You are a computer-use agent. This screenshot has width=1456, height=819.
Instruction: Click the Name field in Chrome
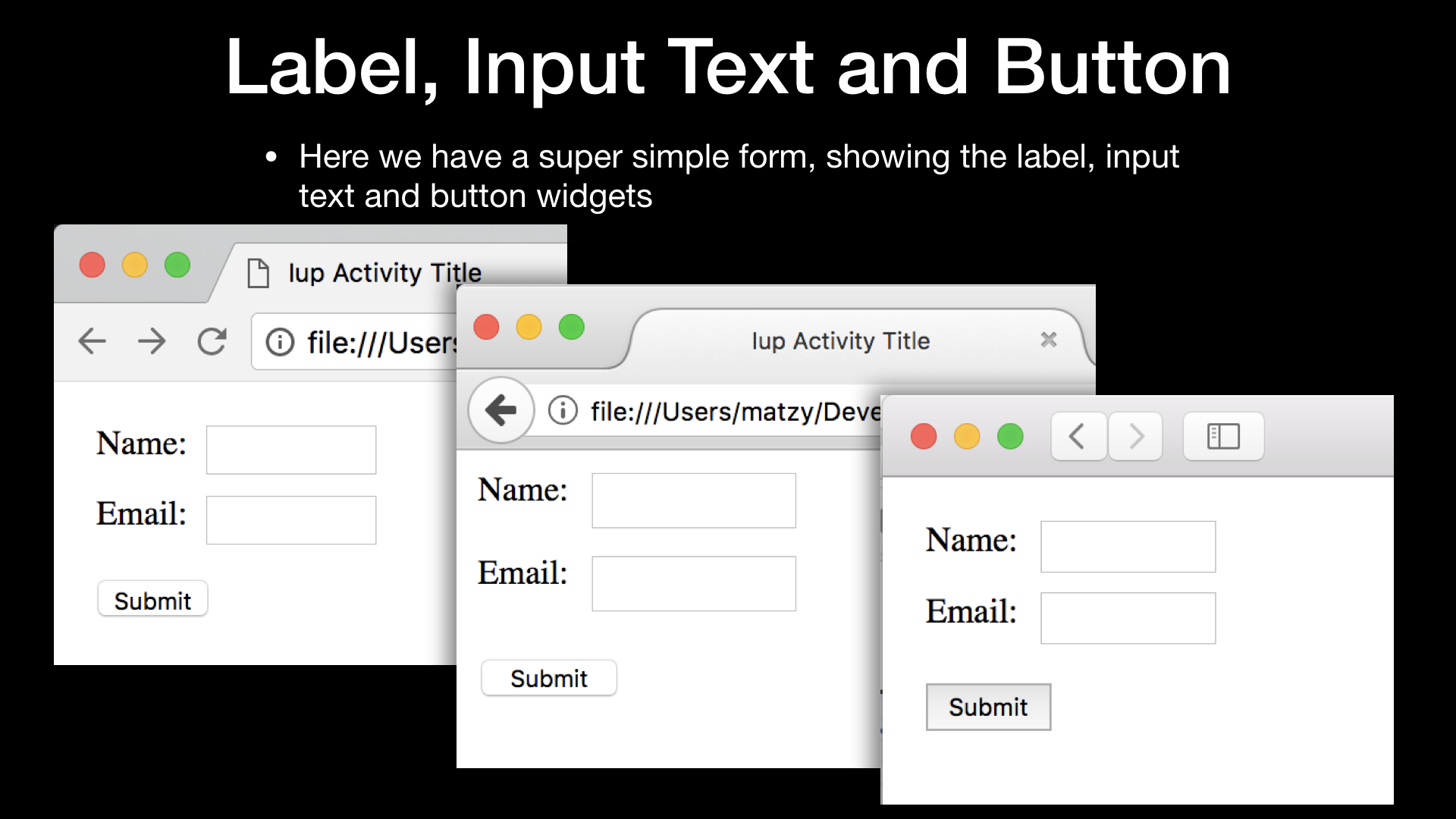pyautogui.click(x=291, y=450)
